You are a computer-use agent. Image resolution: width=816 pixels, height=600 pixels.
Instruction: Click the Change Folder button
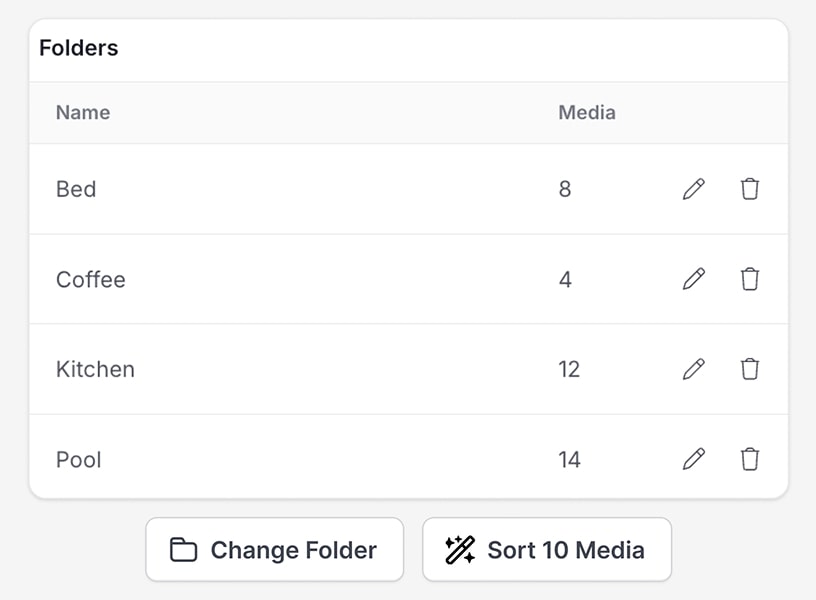275,549
